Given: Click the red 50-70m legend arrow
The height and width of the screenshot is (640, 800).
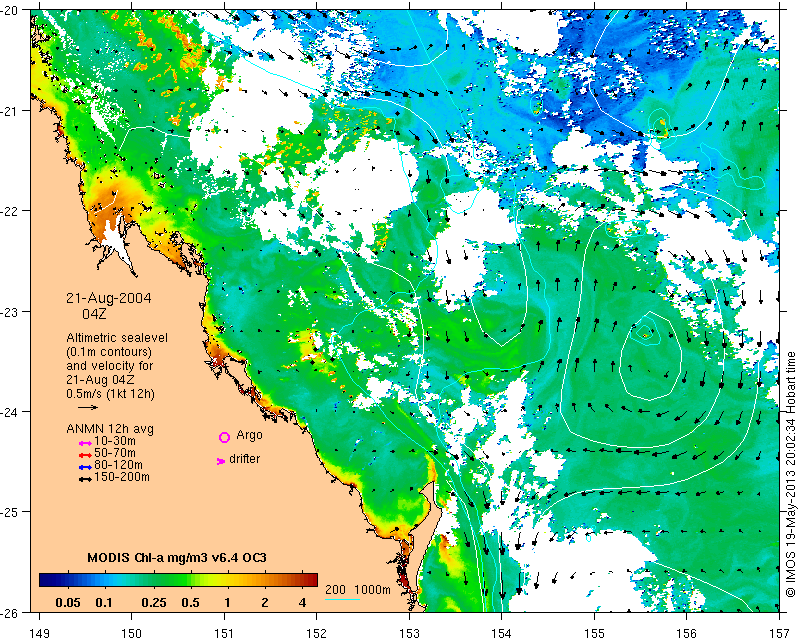Looking at the screenshot, I should pos(85,455).
